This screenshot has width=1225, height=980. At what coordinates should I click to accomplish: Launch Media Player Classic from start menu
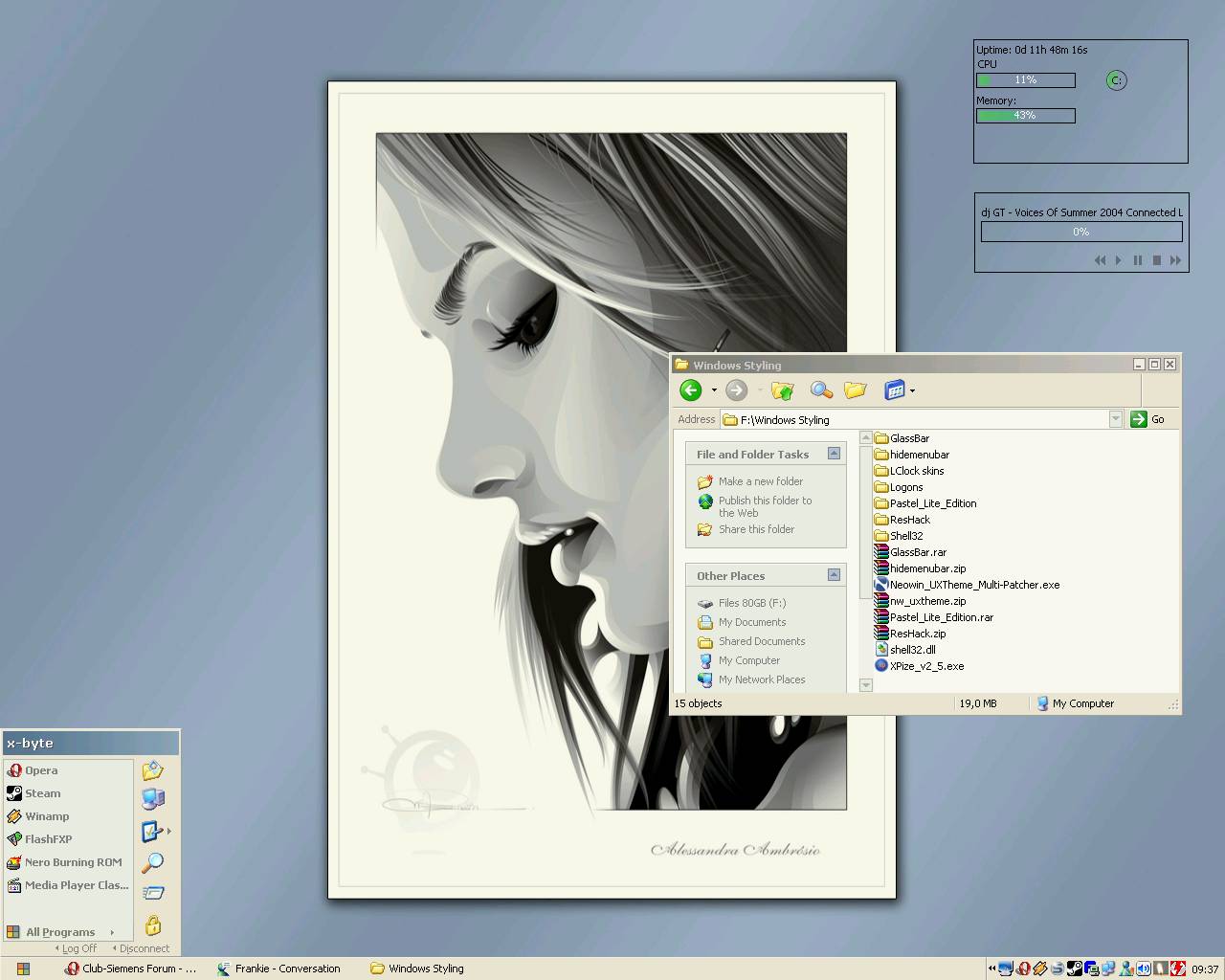pos(68,885)
